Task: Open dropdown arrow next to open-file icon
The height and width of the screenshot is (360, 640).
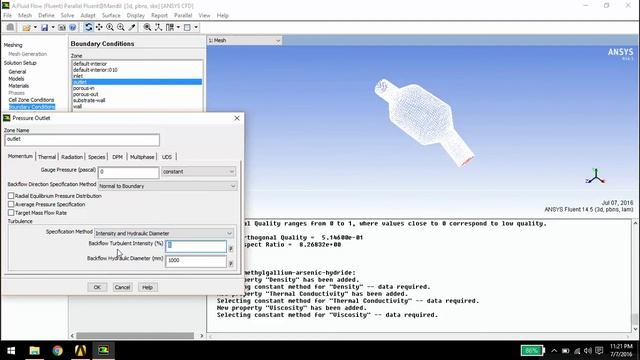Action: (35, 27)
